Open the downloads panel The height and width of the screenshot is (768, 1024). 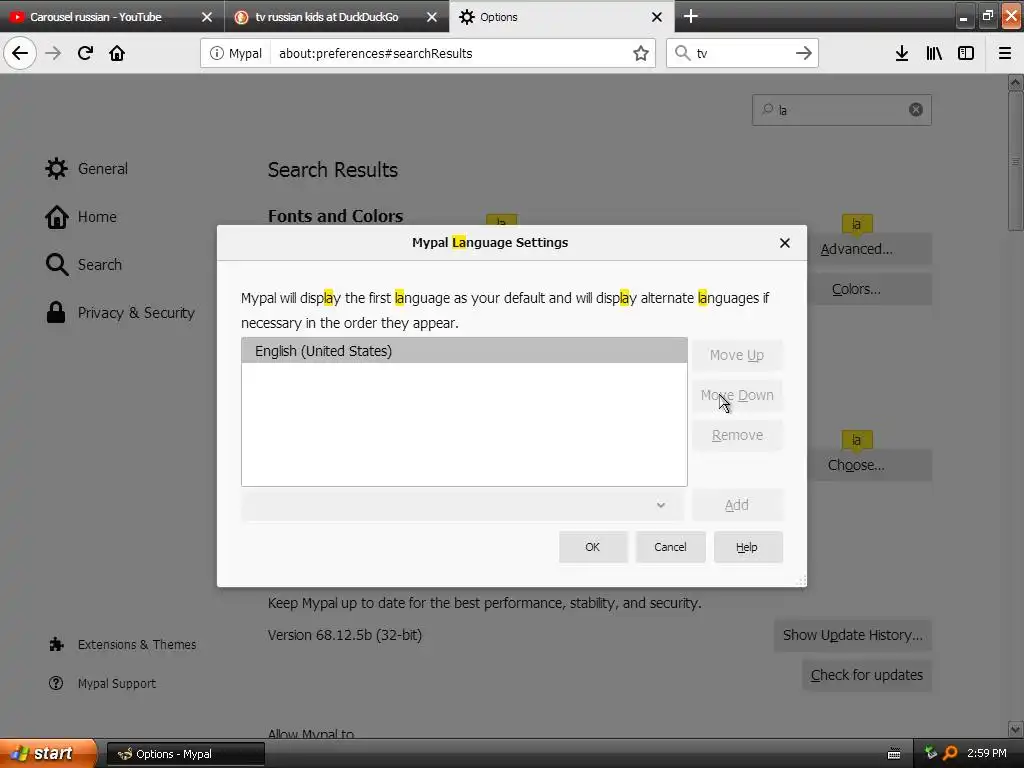click(x=902, y=54)
